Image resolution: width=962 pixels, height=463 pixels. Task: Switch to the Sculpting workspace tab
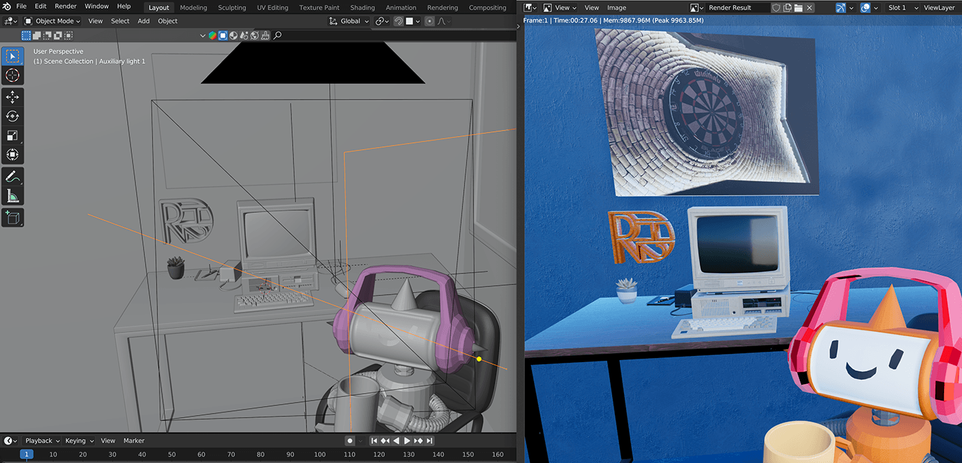[x=232, y=7]
